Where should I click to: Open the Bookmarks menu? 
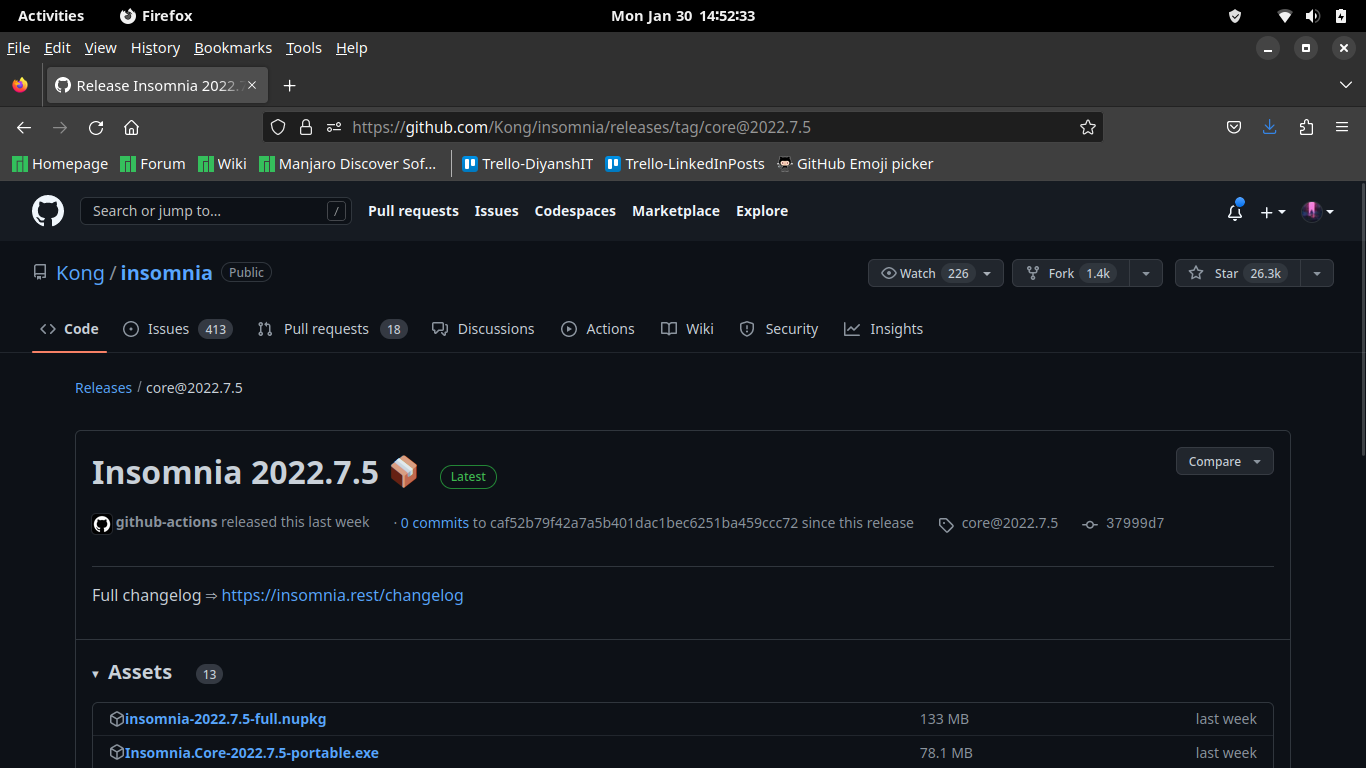[x=233, y=48]
